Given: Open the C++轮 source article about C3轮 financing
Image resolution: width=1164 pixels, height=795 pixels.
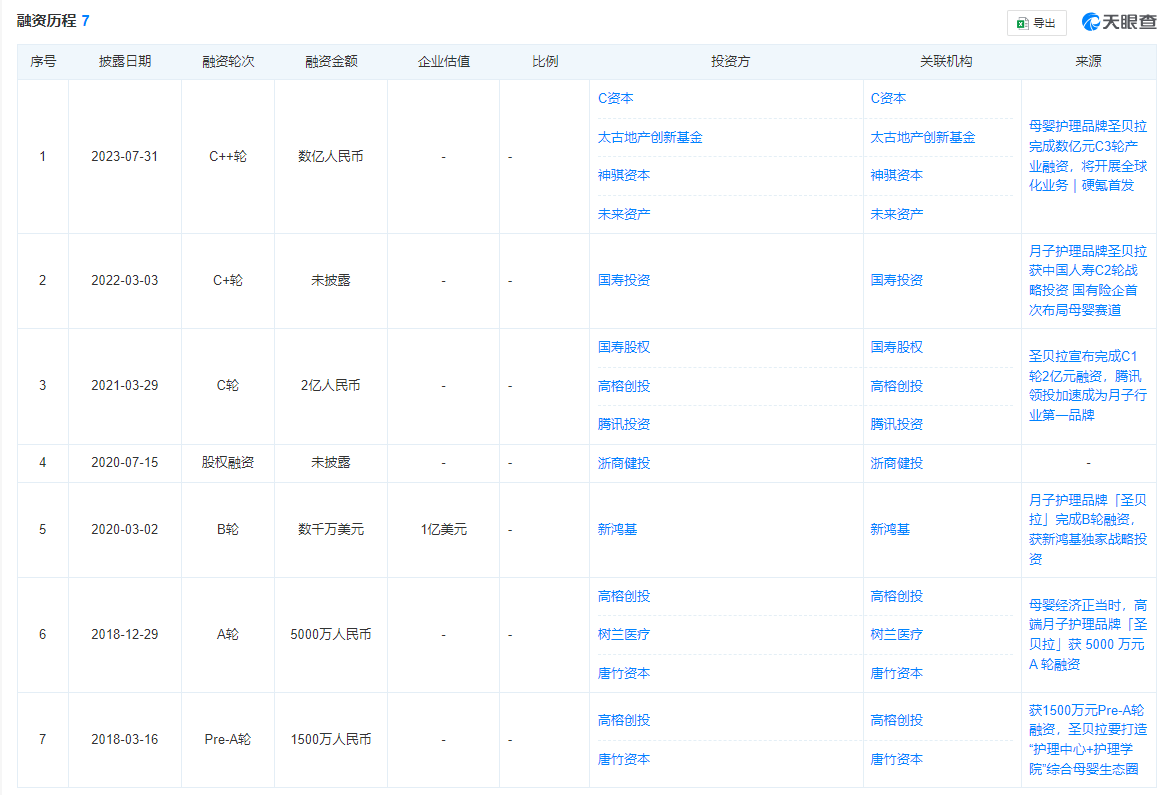Looking at the screenshot, I should coord(1088,156).
